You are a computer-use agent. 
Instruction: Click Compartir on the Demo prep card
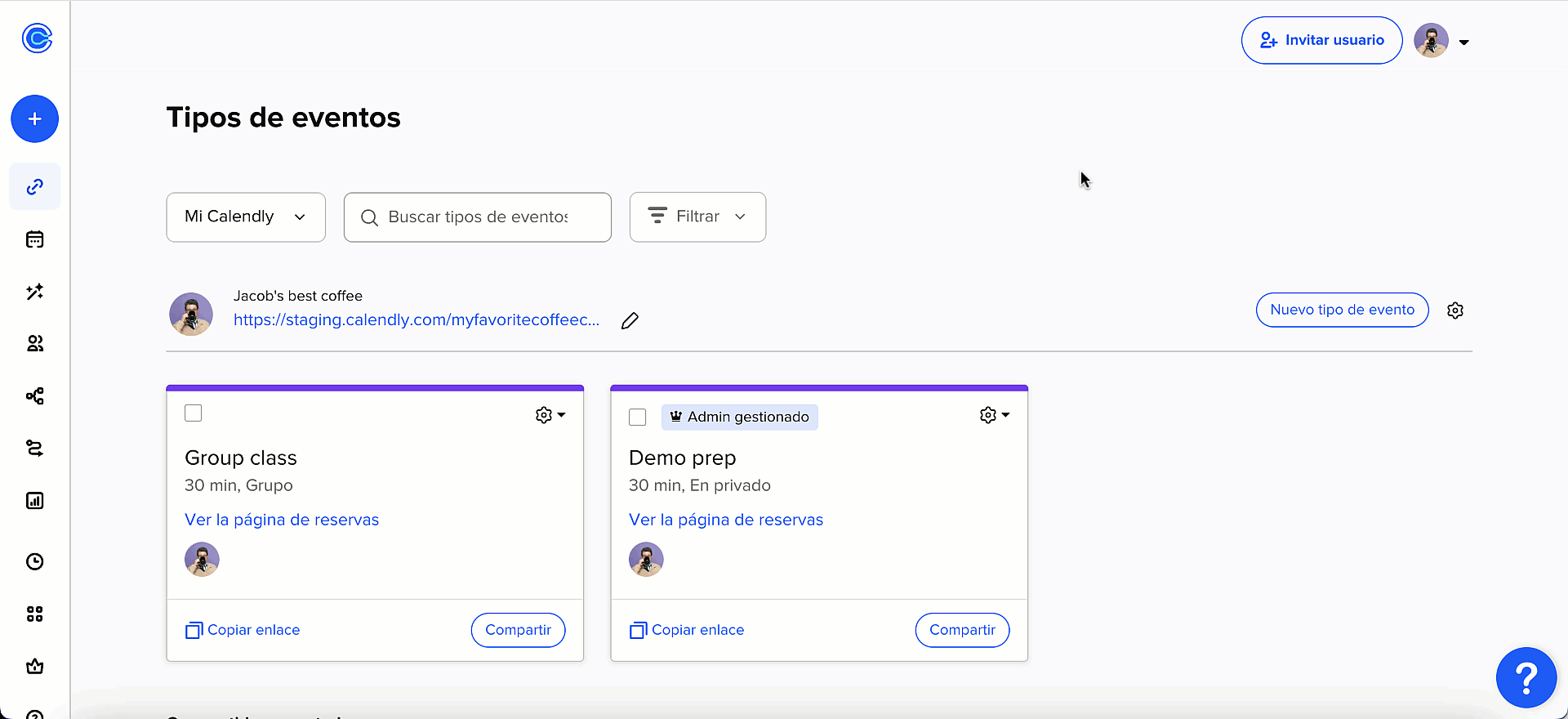click(x=962, y=630)
